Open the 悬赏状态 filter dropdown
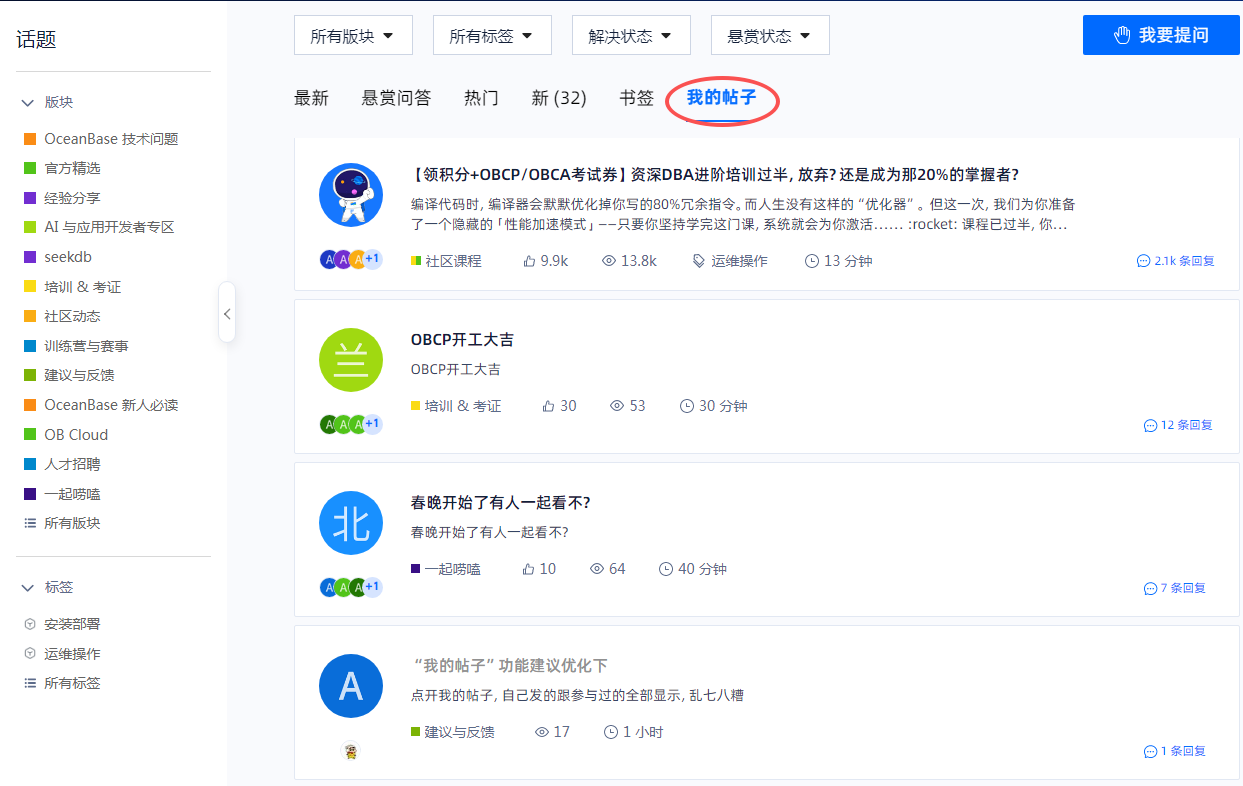Screen dimensions: 1243x786 [770, 36]
